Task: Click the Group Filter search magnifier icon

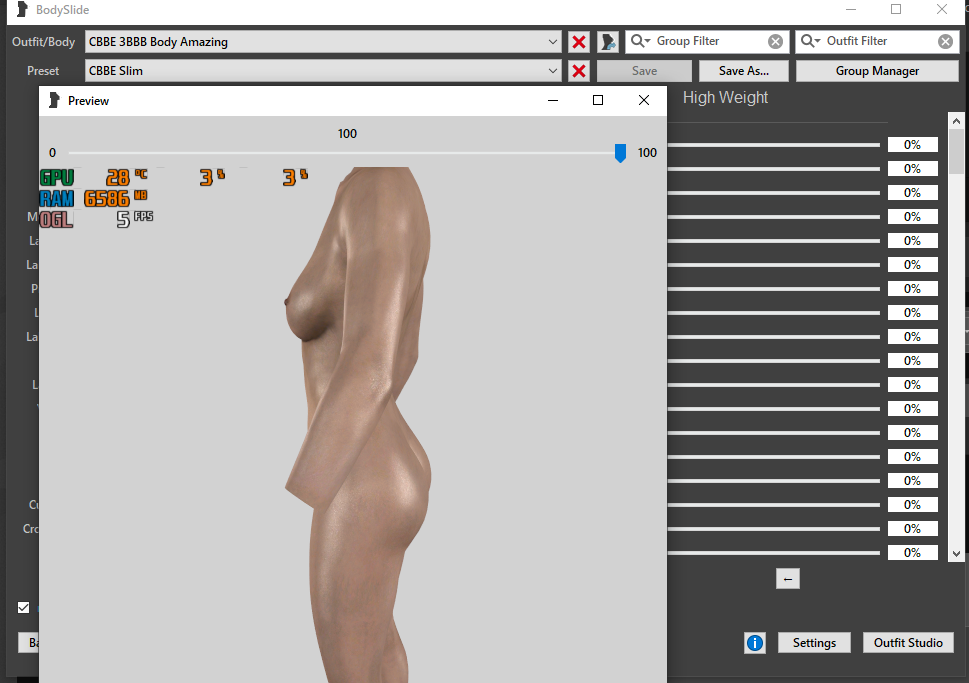Action: [640, 41]
